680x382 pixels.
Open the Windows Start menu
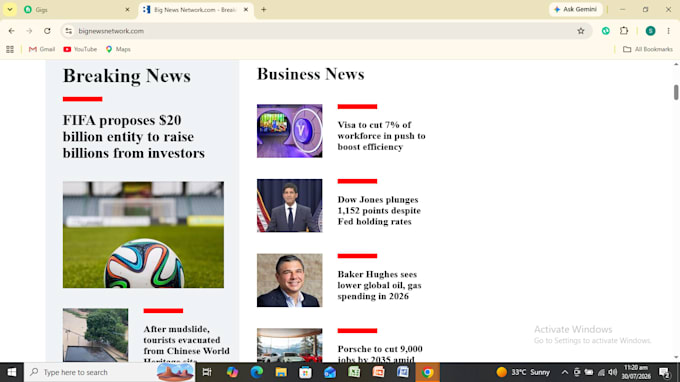[12, 372]
